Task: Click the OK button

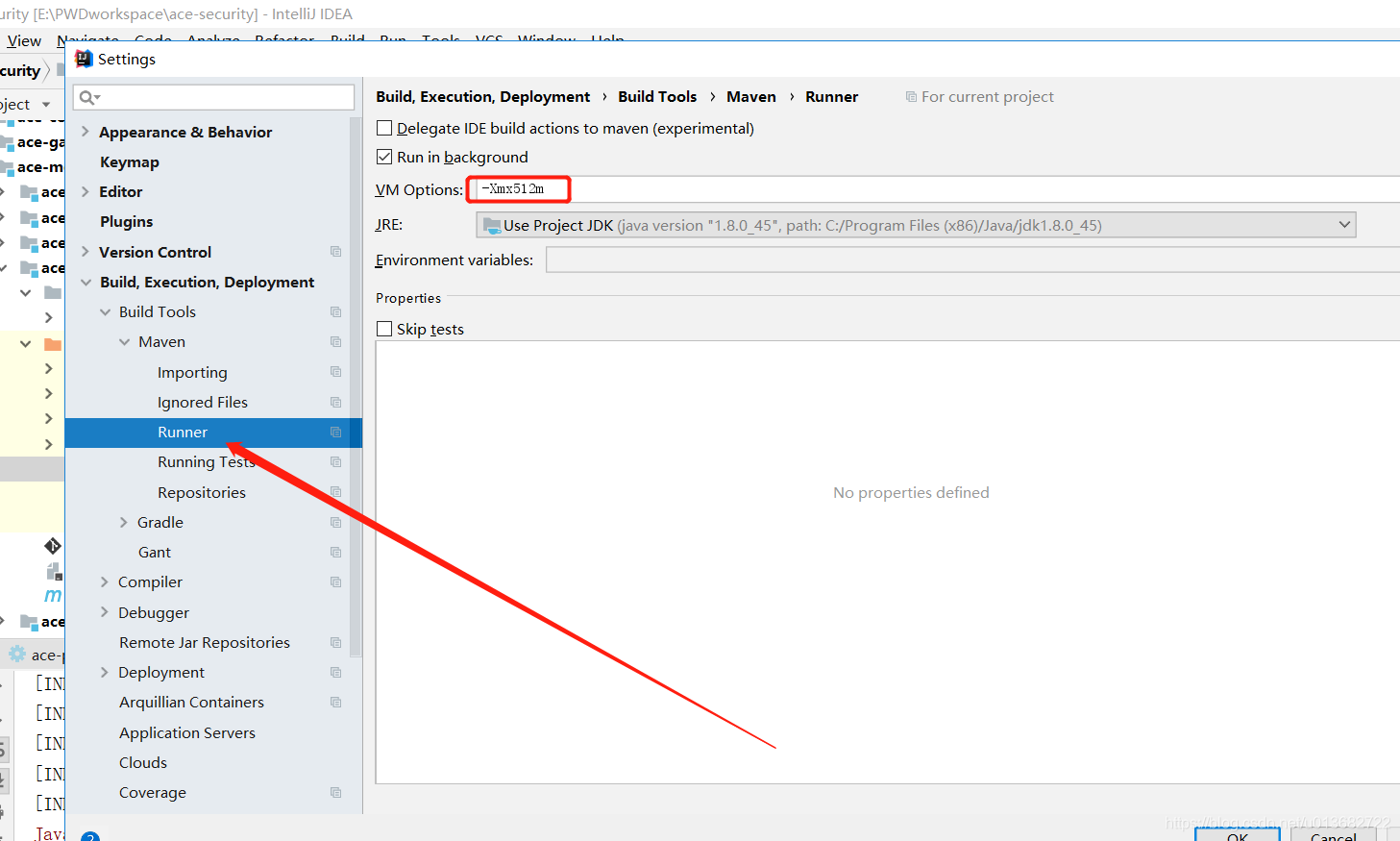Action: point(1238,834)
